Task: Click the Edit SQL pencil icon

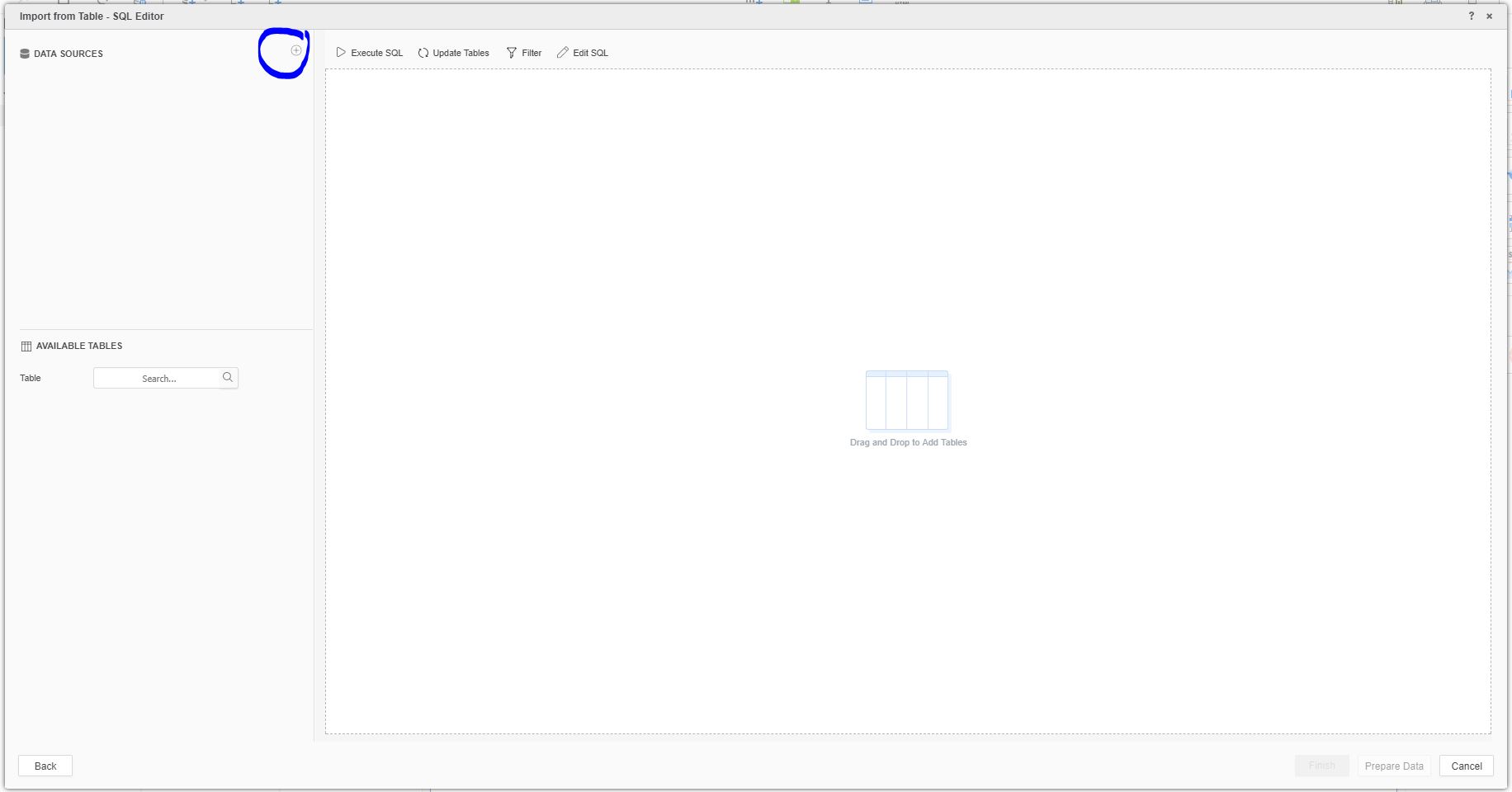Action: [562, 52]
